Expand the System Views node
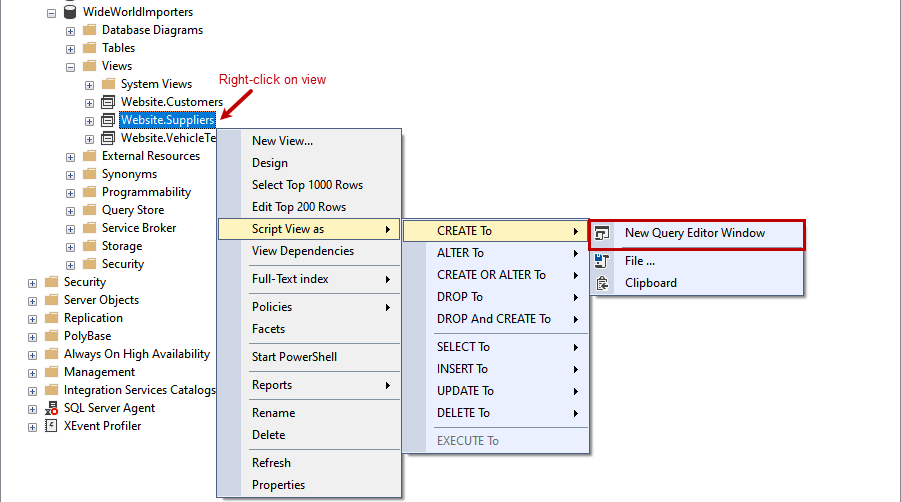Viewport: 901px width, 502px height. [89, 85]
